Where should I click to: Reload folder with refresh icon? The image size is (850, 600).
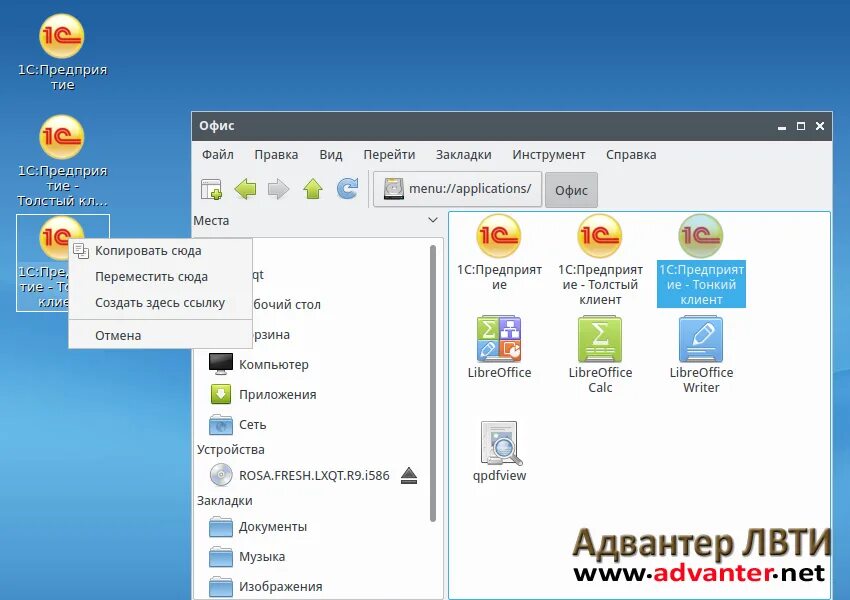click(347, 189)
